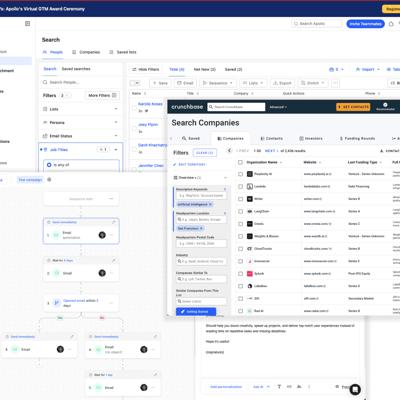Viewport: 400px width, 400px height.
Task: Click the Getting Started button
Action: [x=196, y=312]
